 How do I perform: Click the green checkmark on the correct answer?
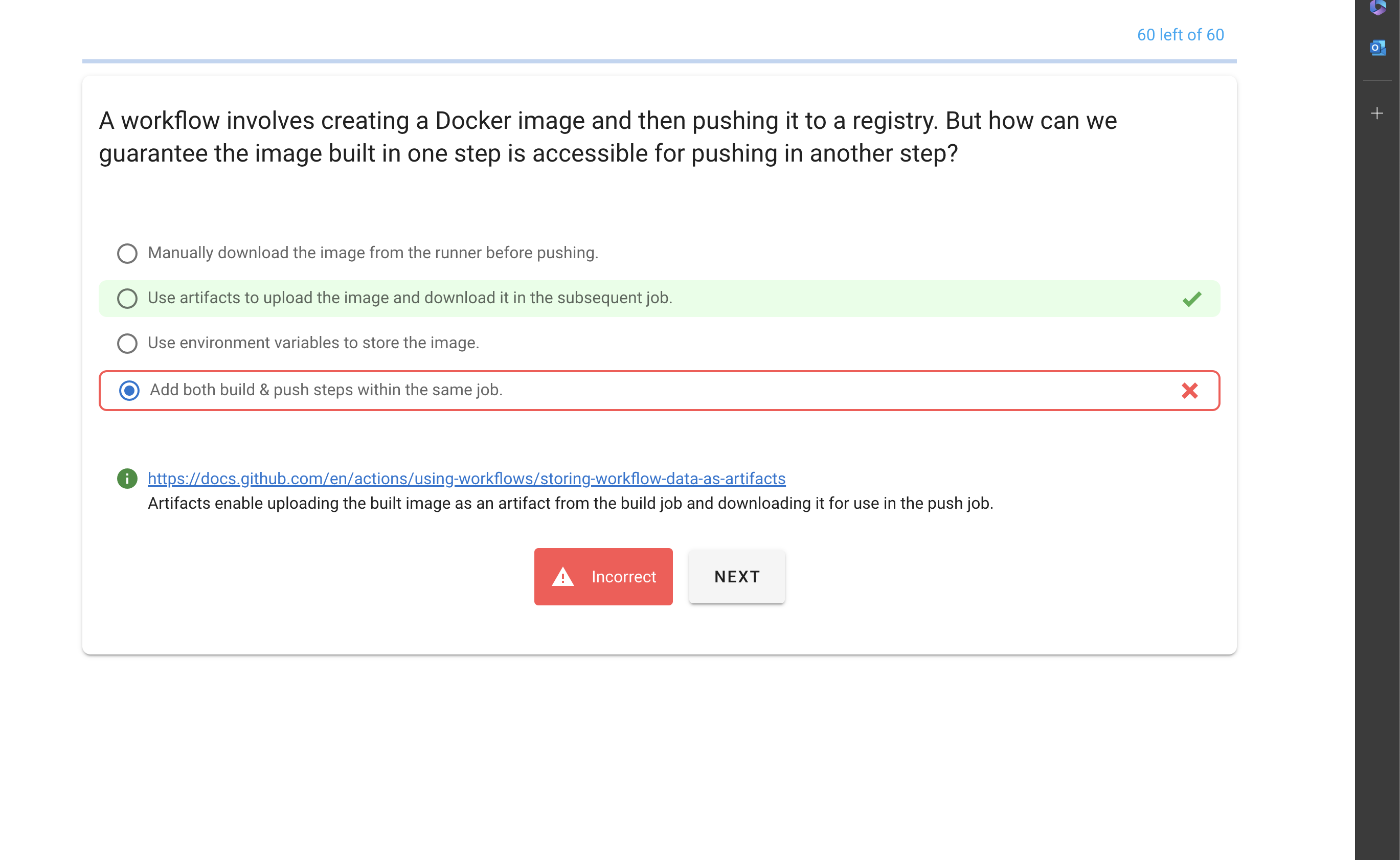coord(1192,299)
